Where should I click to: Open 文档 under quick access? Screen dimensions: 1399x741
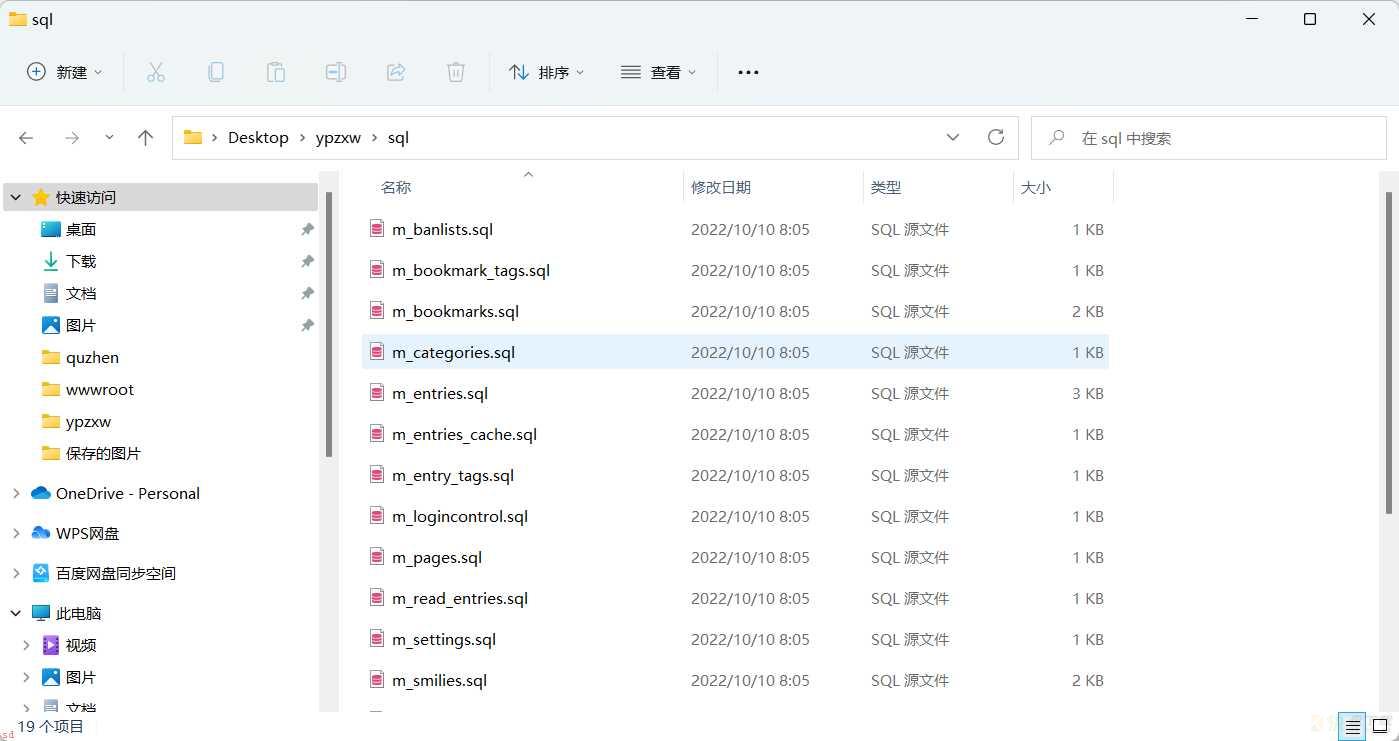pyautogui.click(x=80, y=293)
